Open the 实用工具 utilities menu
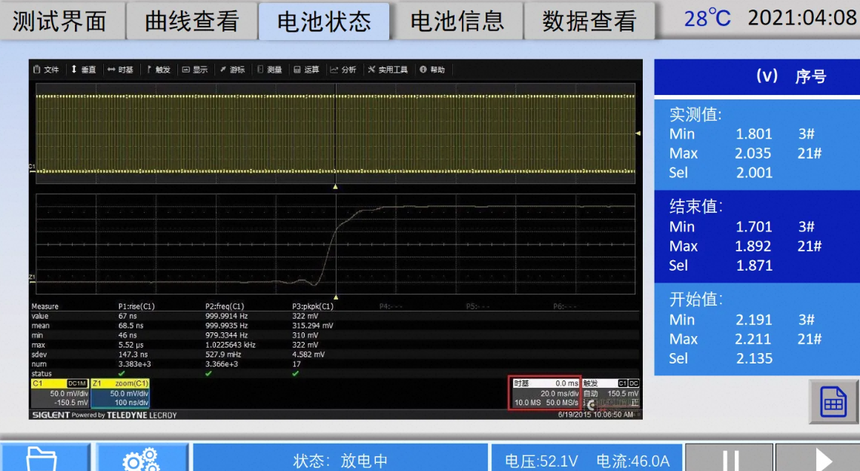The height and width of the screenshot is (471, 860). (x=388, y=70)
